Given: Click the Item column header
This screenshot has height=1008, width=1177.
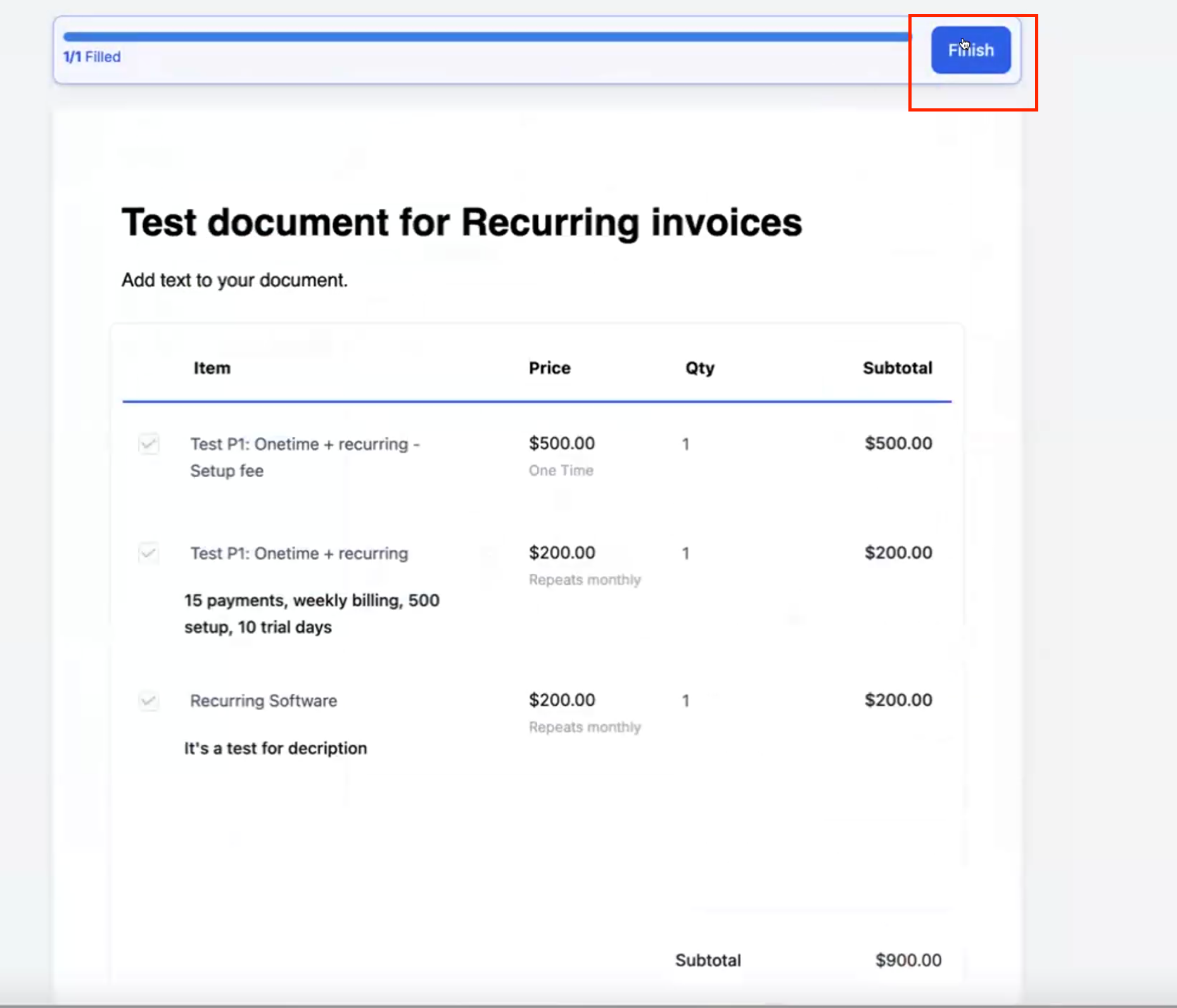Looking at the screenshot, I should [x=212, y=368].
